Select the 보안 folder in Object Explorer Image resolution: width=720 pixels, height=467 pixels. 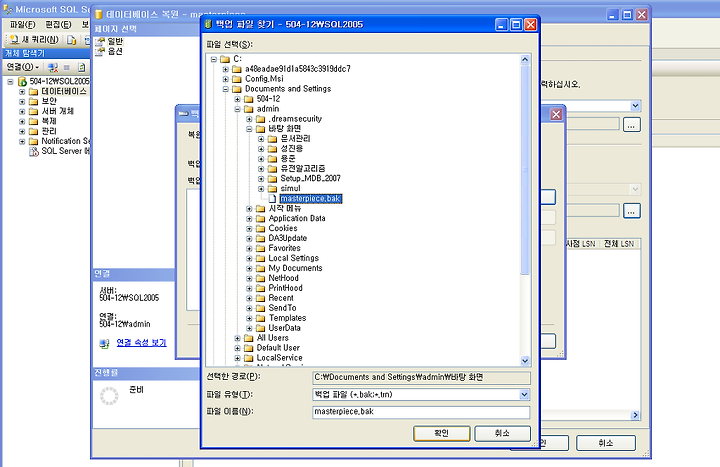(x=49, y=101)
